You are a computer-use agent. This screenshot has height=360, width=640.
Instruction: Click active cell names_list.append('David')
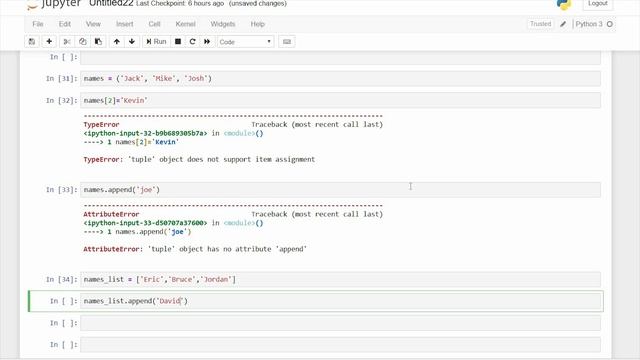[x=340, y=301]
